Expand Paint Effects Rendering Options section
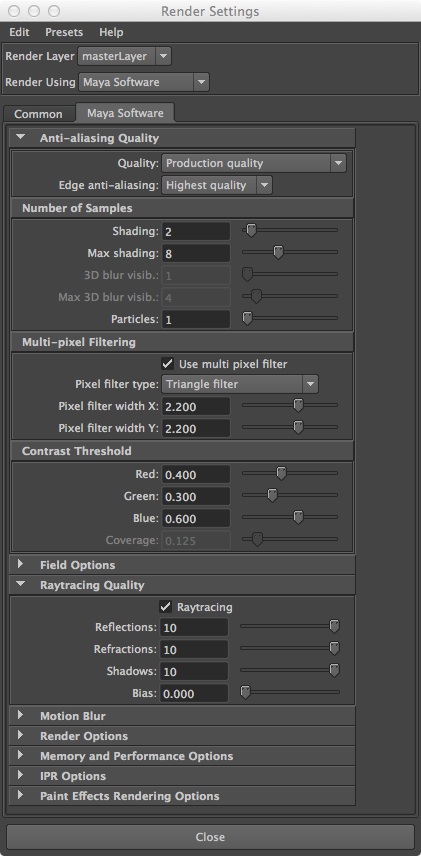The height and width of the screenshot is (856, 421). tap(182, 796)
